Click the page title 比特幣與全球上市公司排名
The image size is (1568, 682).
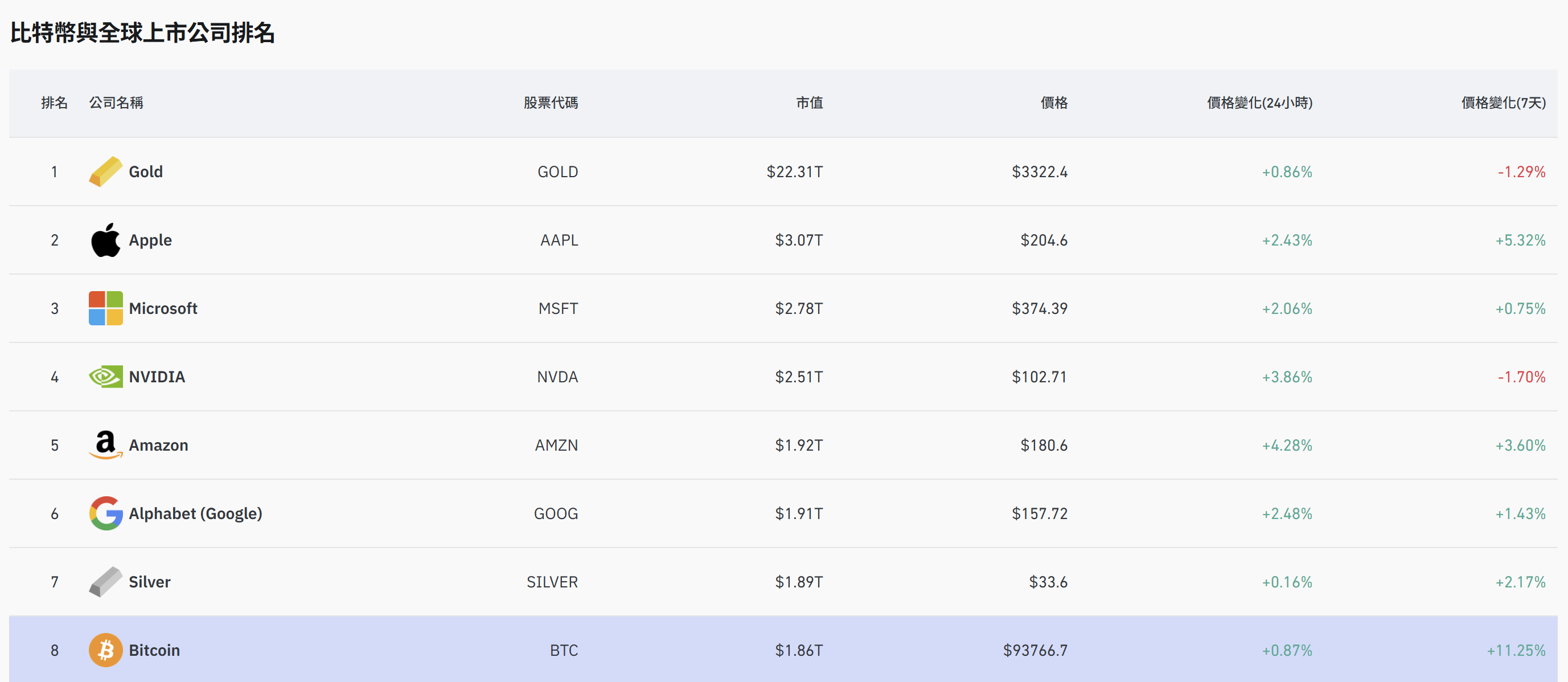pos(142,32)
